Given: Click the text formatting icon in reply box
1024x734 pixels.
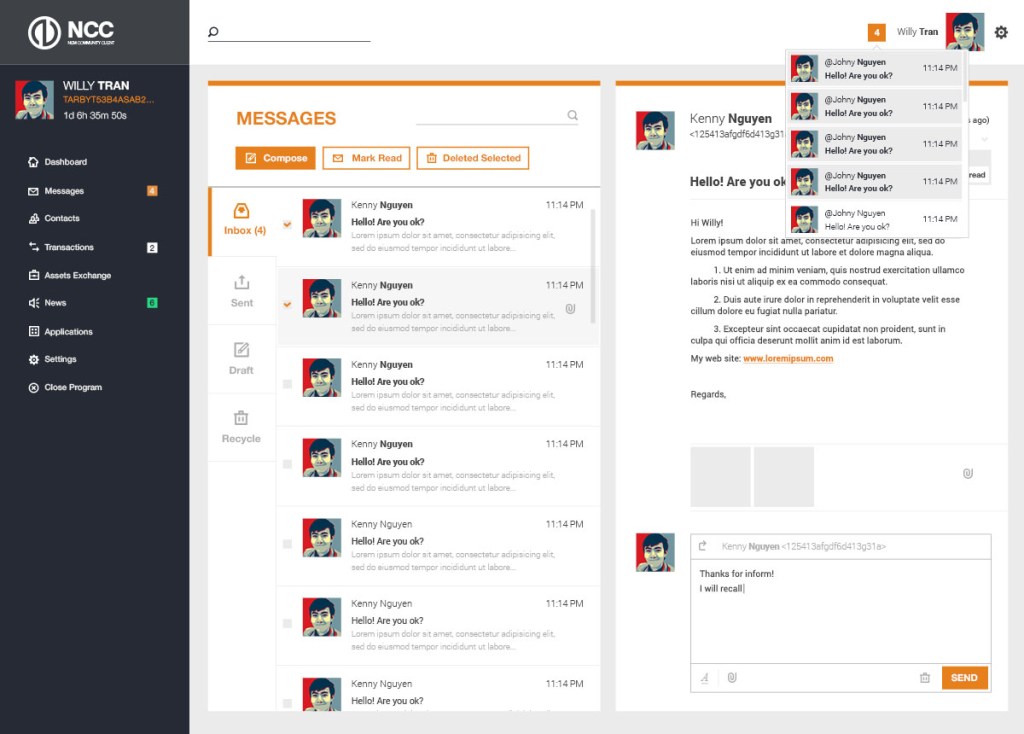Looking at the screenshot, I should pyautogui.click(x=704, y=678).
